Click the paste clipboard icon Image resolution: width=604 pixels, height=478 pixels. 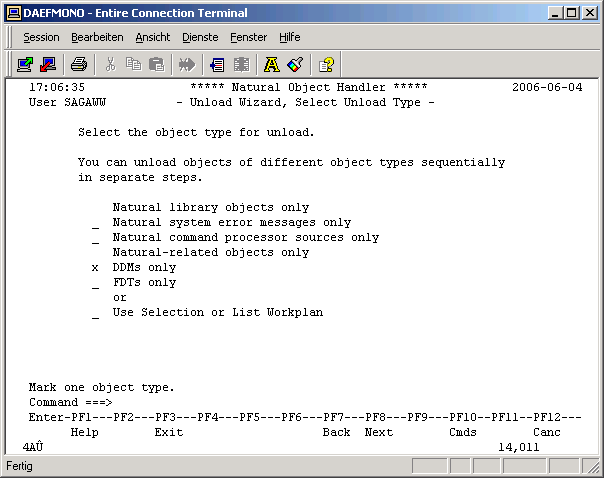pos(156,64)
